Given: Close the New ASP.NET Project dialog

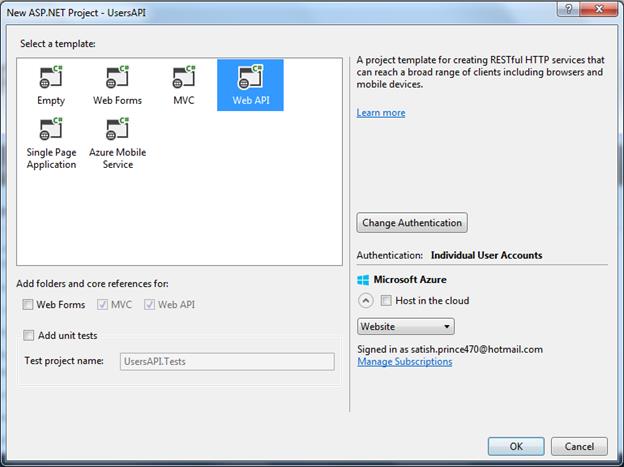Looking at the screenshot, I should coord(599,9).
